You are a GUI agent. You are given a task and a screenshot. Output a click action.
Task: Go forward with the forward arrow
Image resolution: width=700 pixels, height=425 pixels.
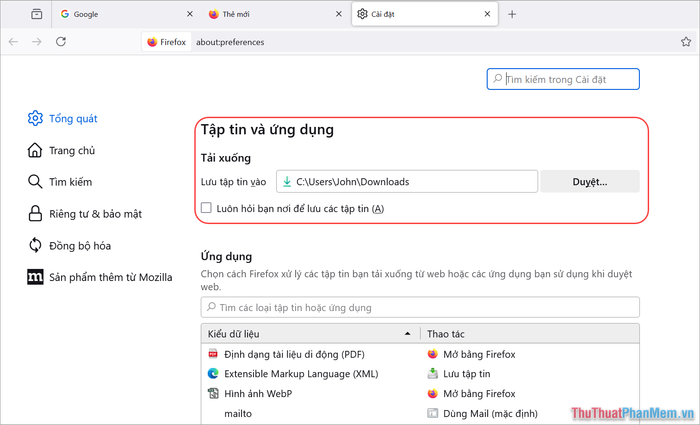pyautogui.click(x=37, y=42)
